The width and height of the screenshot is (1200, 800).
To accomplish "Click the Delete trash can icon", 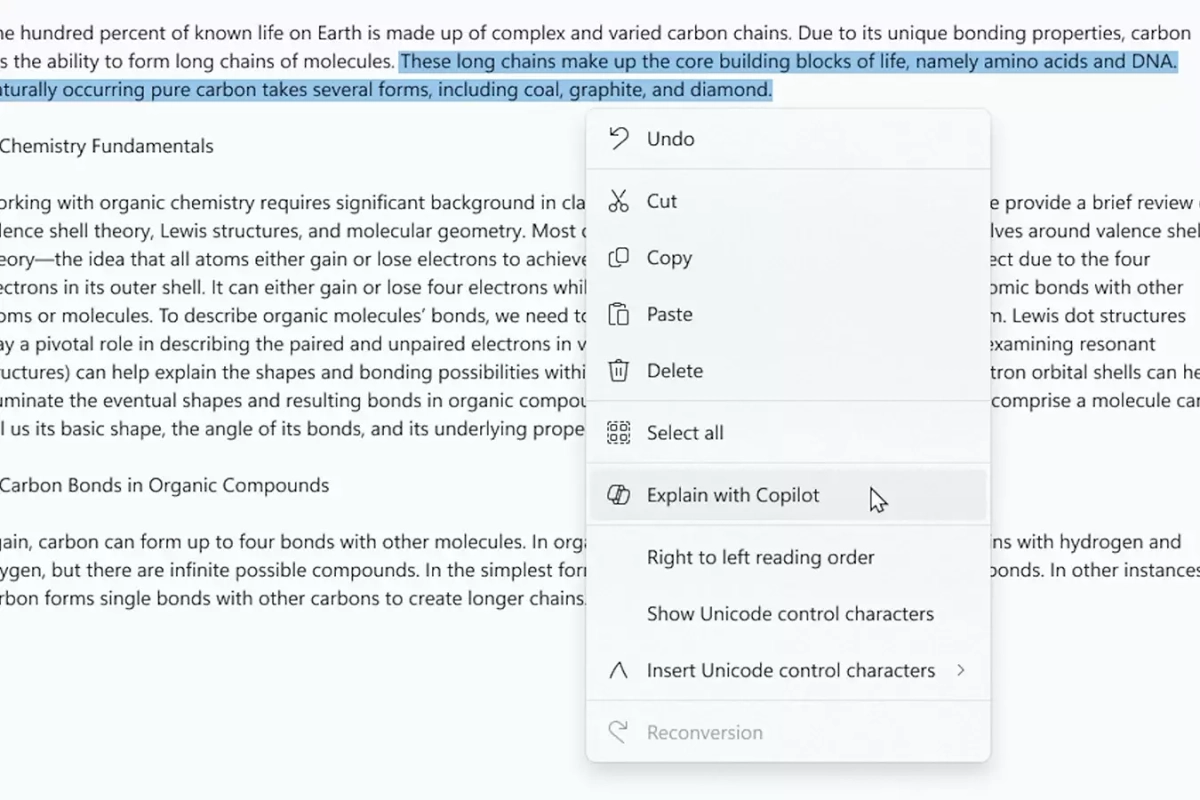I will click(x=619, y=371).
